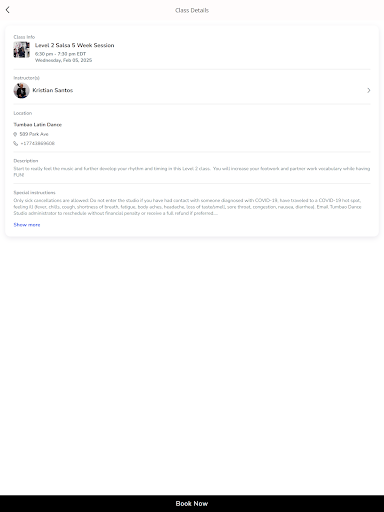This screenshot has width=384, height=512.
Task: Expand instructor details with the right chevron
Action: coord(368,90)
